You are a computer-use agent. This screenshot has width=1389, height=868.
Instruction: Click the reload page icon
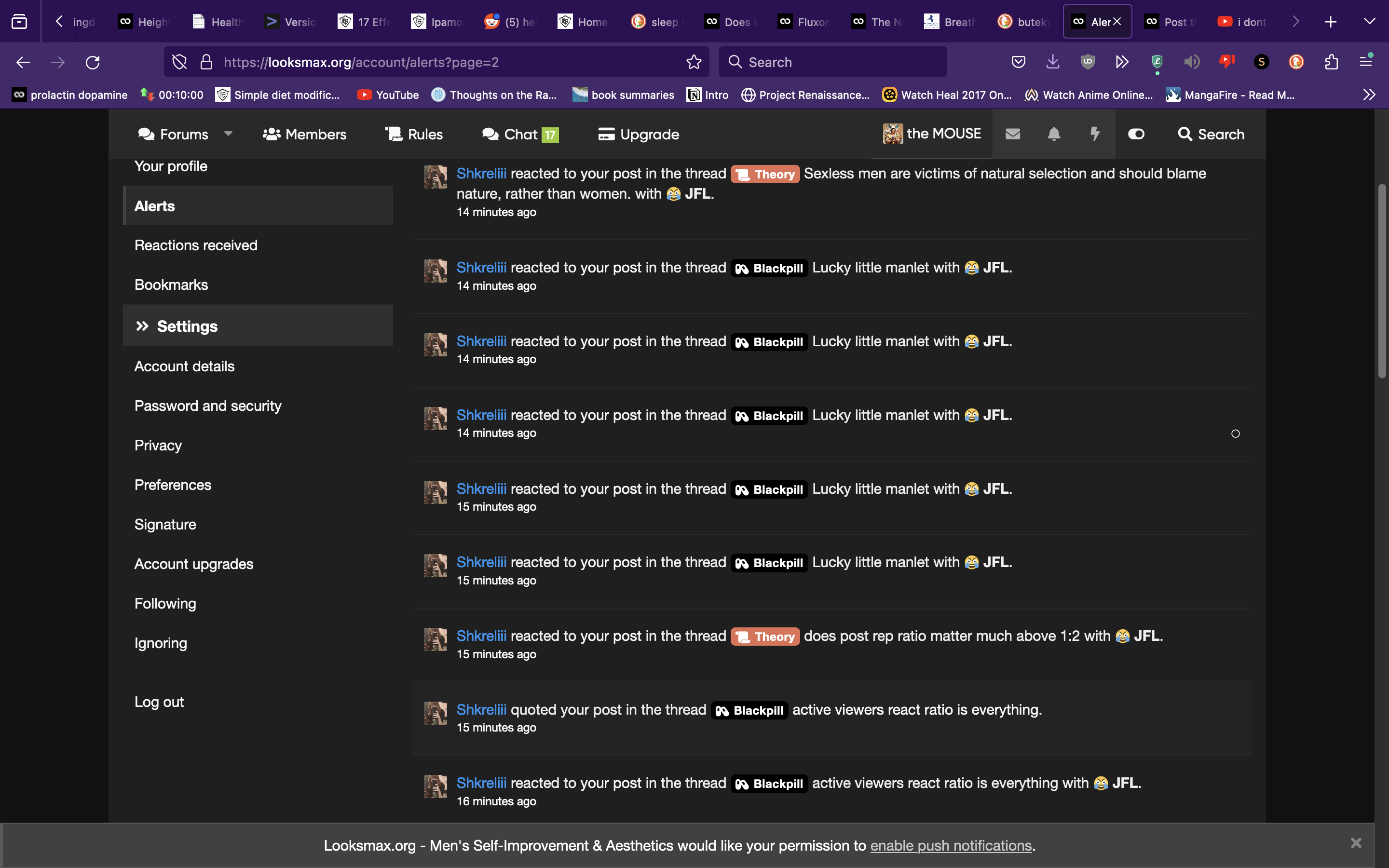(93, 62)
